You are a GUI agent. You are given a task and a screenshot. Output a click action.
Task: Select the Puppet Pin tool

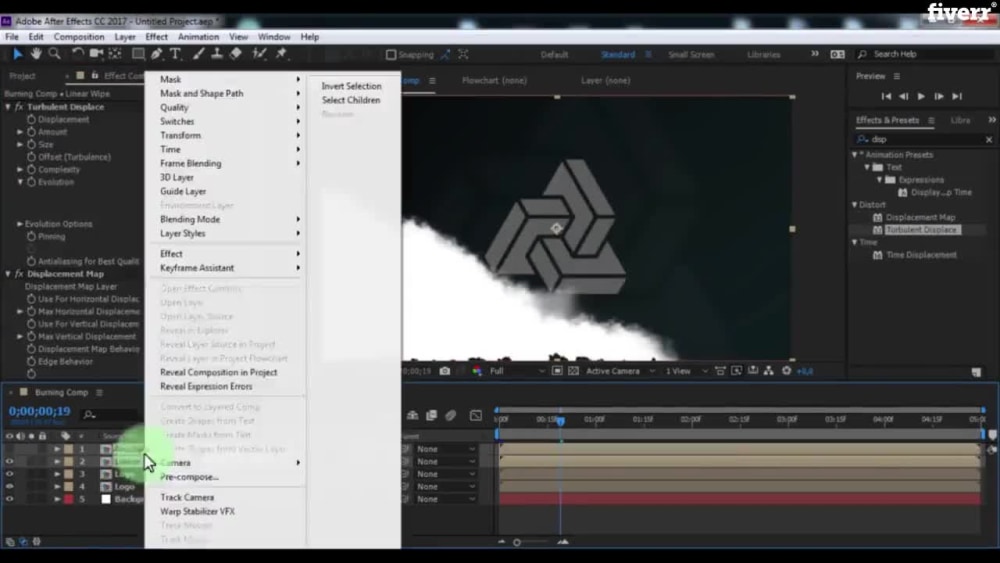click(281, 54)
